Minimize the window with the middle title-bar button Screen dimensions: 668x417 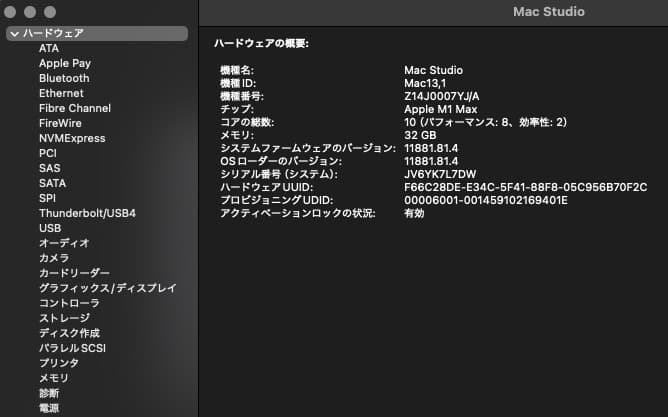pyautogui.click(x=30, y=12)
